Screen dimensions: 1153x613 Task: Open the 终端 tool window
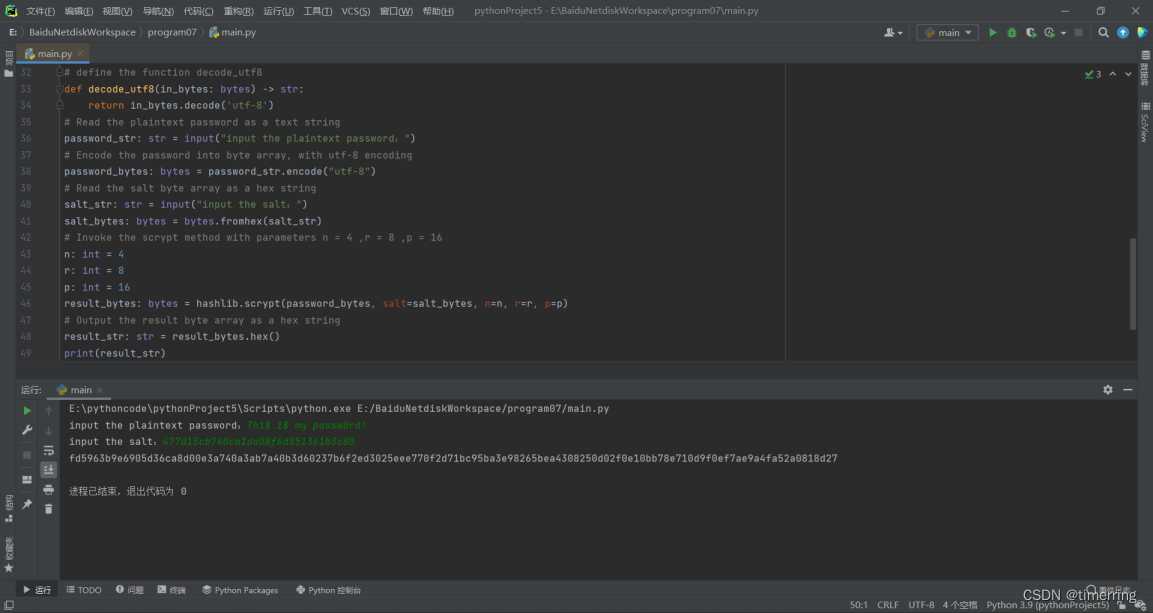click(171, 589)
